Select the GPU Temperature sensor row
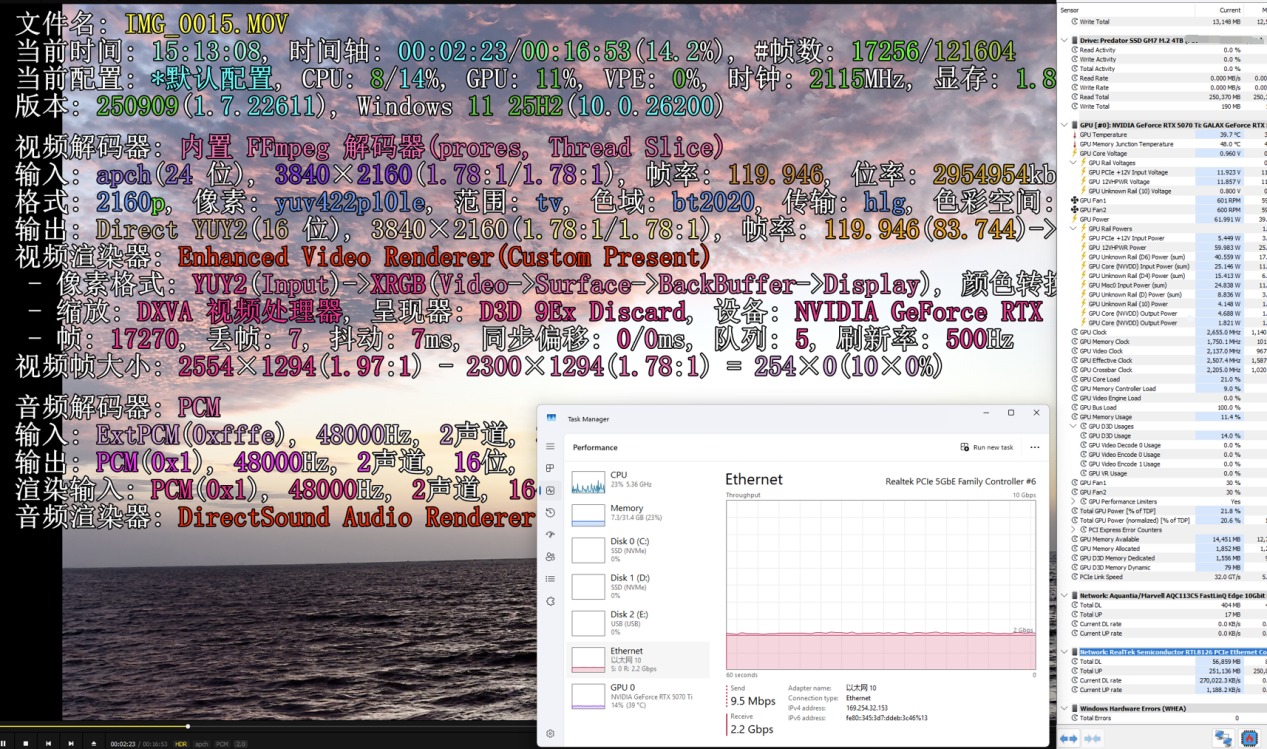 (1163, 134)
